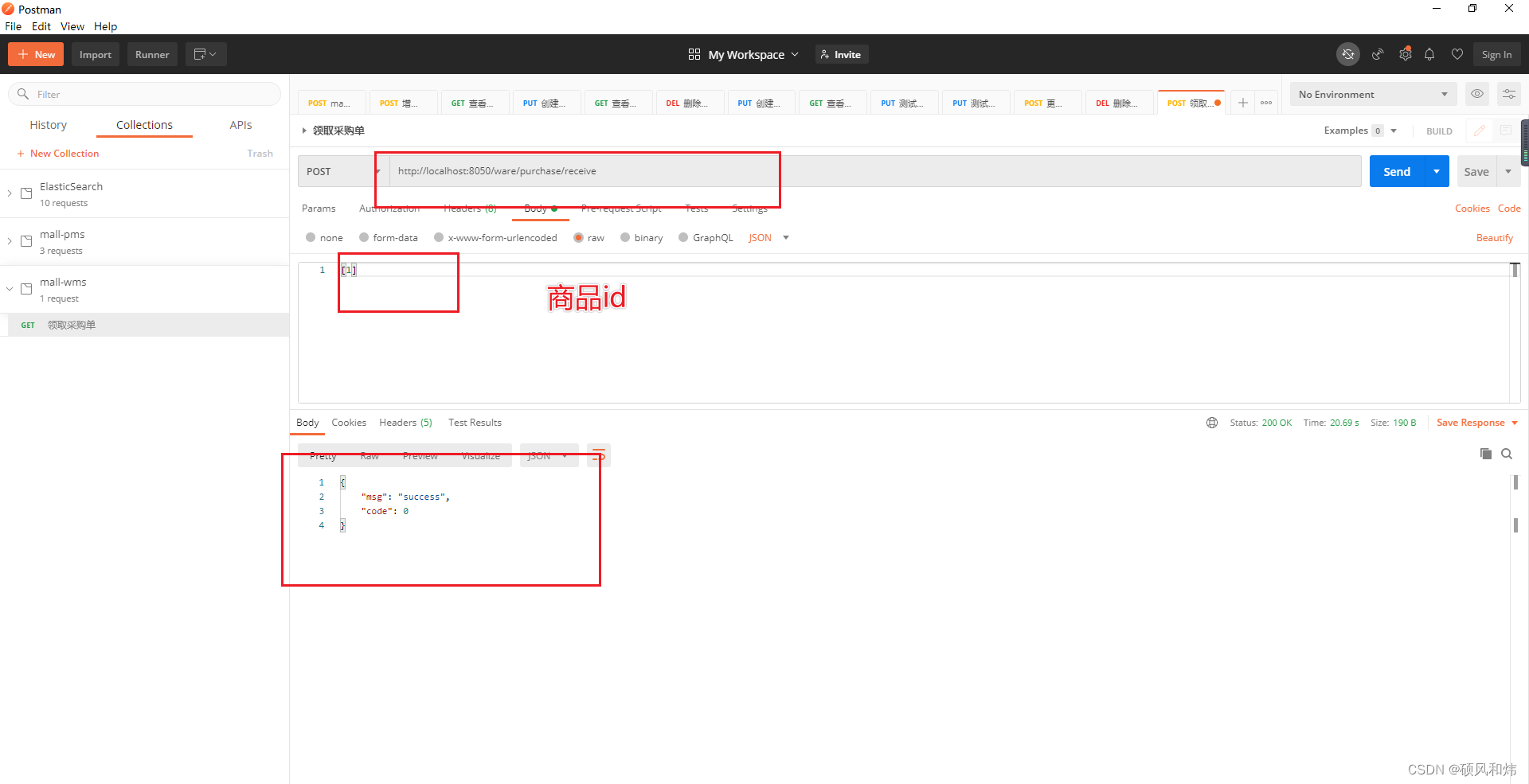Image resolution: width=1529 pixels, height=784 pixels.
Task: Open the No Environment dropdown
Action: coord(1373,94)
